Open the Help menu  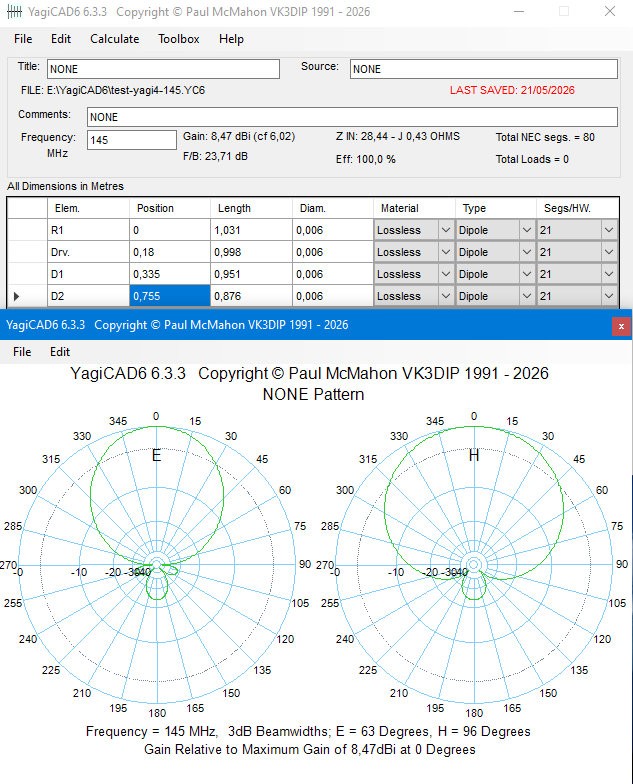pyautogui.click(x=231, y=39)
